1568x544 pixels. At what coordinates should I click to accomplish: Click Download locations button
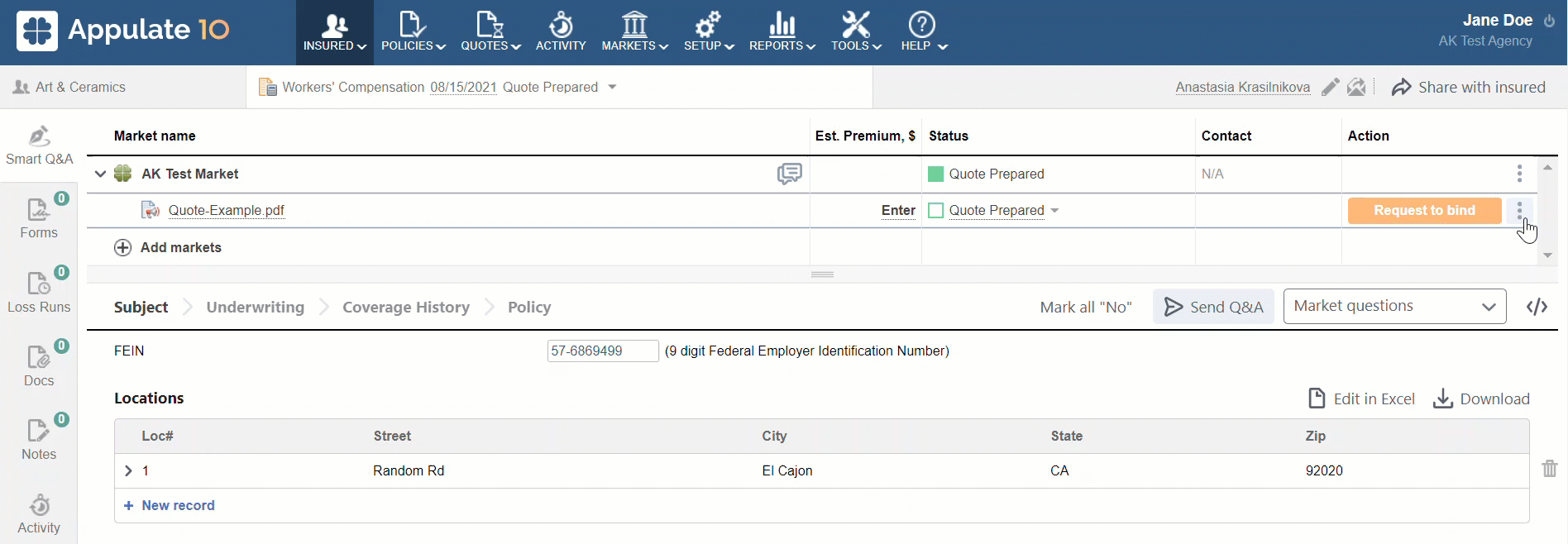[1481, 398]
